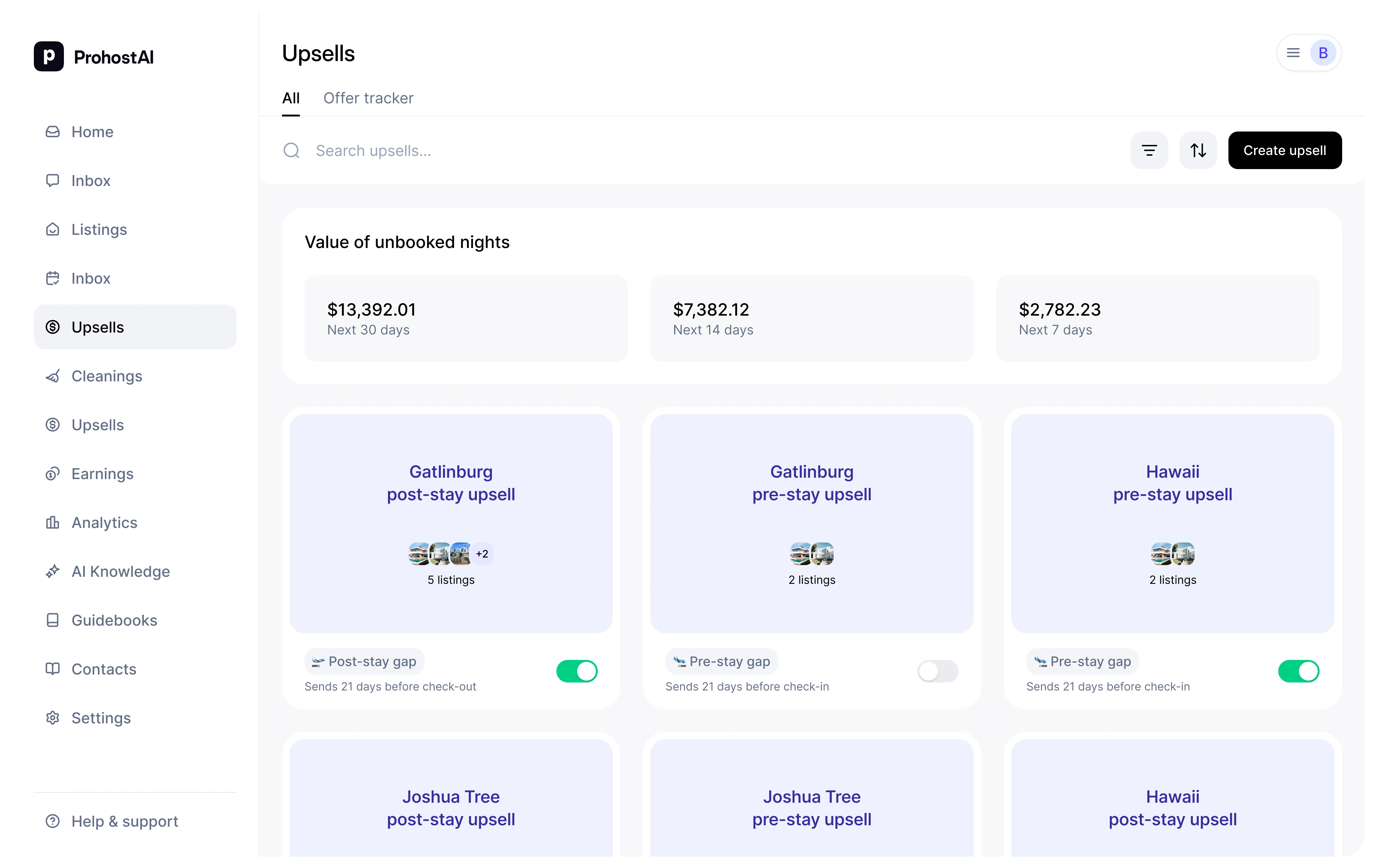
Task: Open Listings via the house icon
Action: tap(53, 229)
